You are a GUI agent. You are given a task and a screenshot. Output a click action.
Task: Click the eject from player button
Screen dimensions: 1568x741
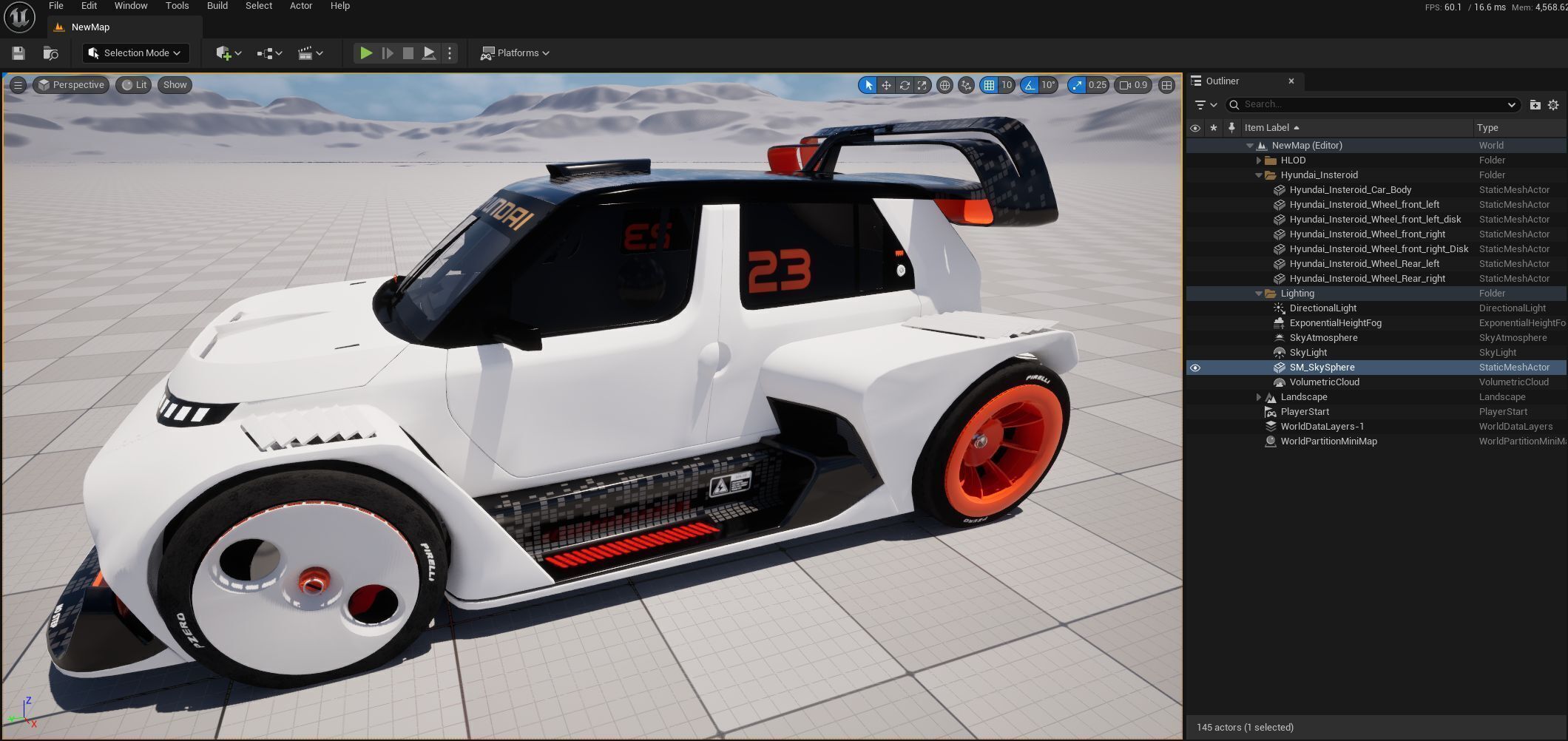428,53
